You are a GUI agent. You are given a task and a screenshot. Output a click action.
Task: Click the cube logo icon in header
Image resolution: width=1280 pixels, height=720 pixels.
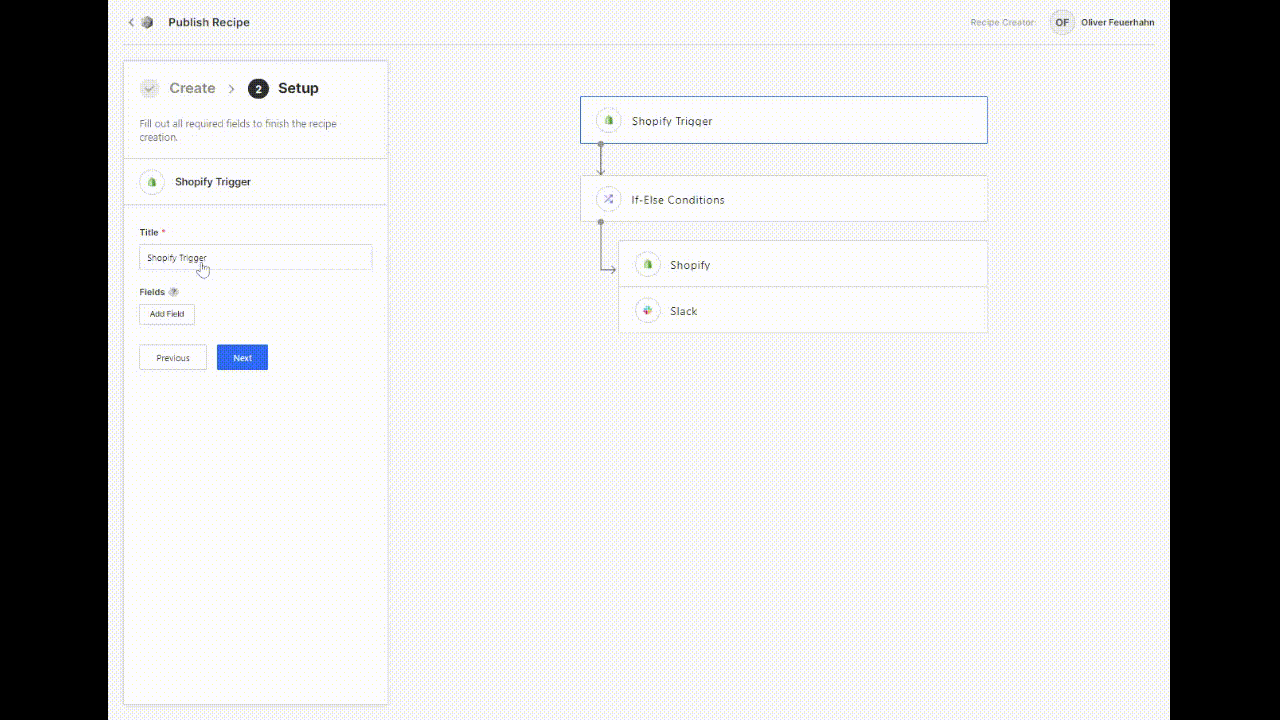point(148,22)
